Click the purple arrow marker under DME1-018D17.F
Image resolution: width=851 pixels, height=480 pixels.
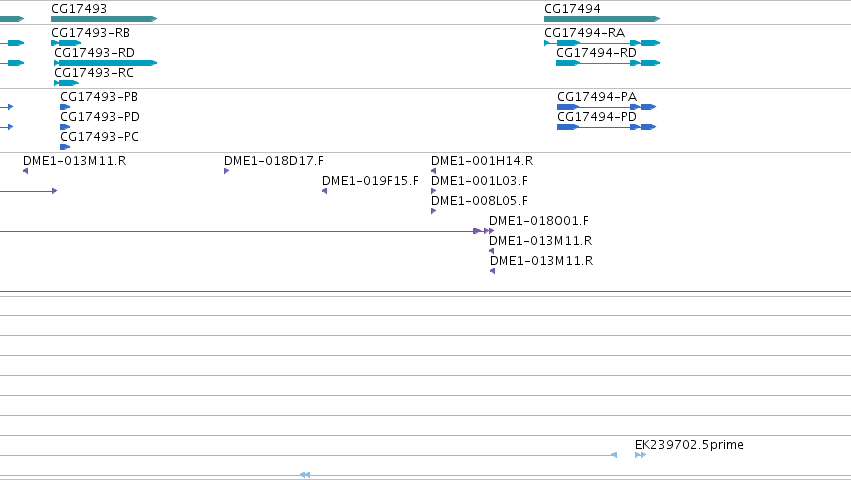(x=226, y=171)
